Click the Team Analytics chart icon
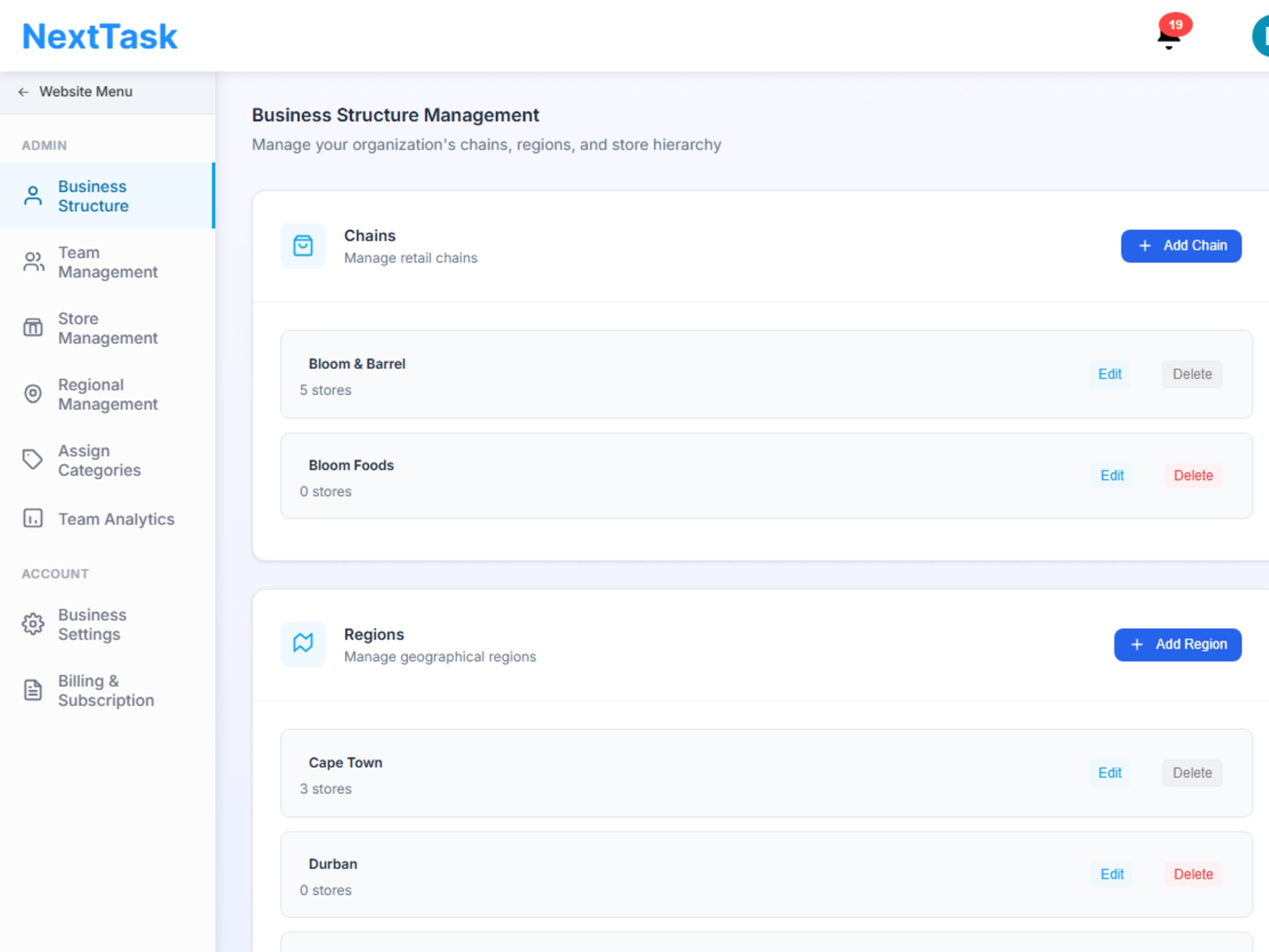Image resolution: width=1269 pixels, height=952 pixels. (x=33, y=518)
